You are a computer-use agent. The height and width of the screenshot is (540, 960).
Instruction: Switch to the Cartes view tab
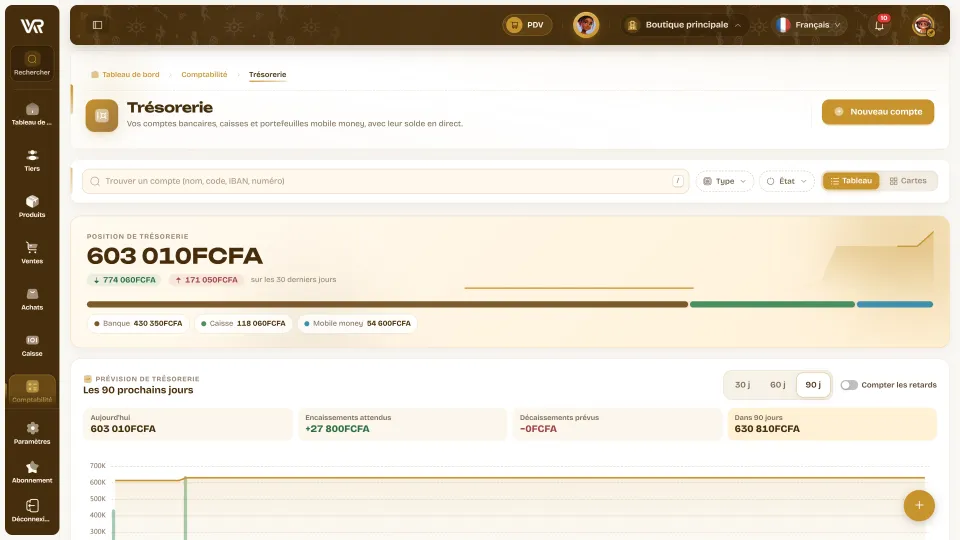coord(908,181)
